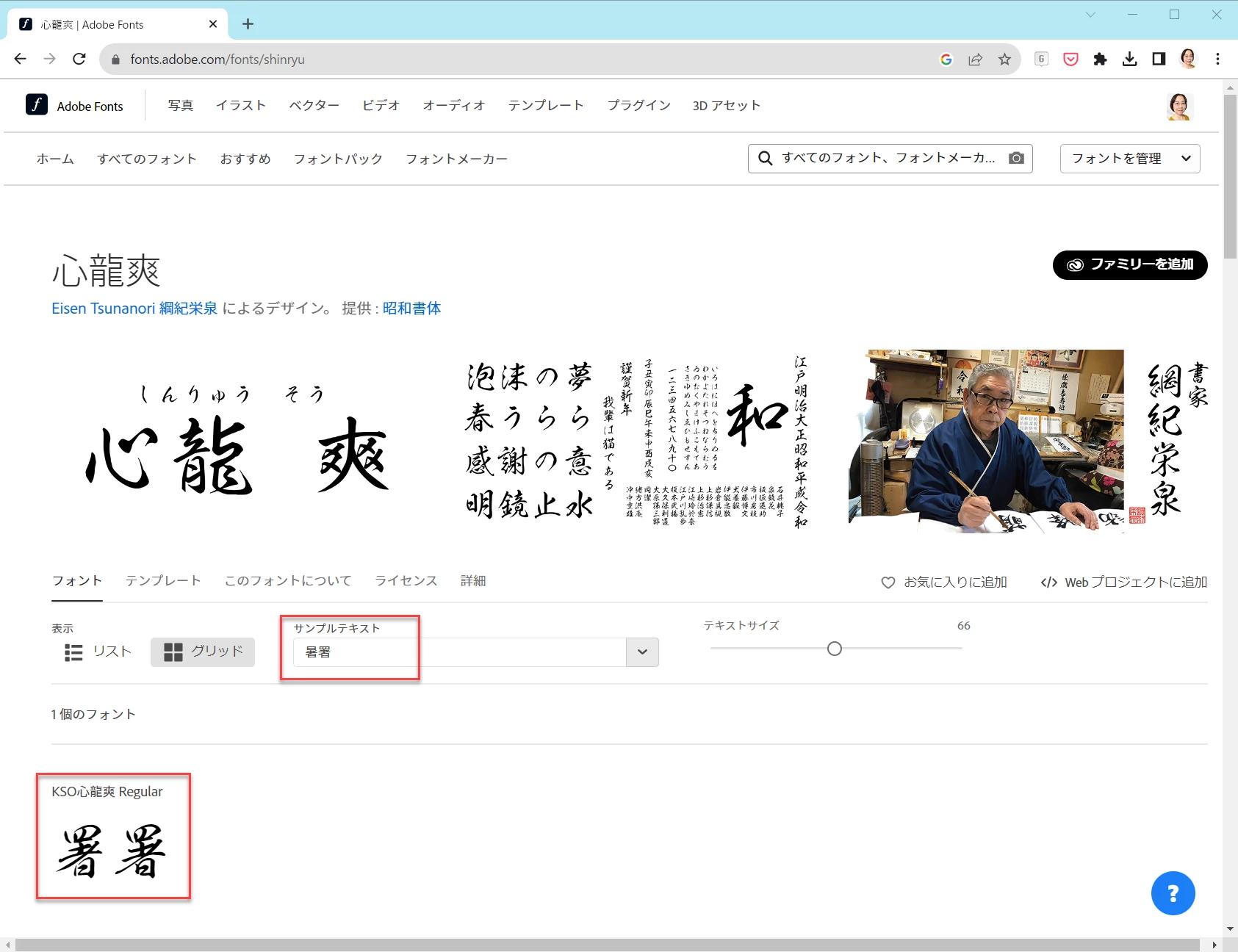This screenshot has width=1238, height=952.
Task: Open オーディオ menu item
Action: [x=454, y=105]
